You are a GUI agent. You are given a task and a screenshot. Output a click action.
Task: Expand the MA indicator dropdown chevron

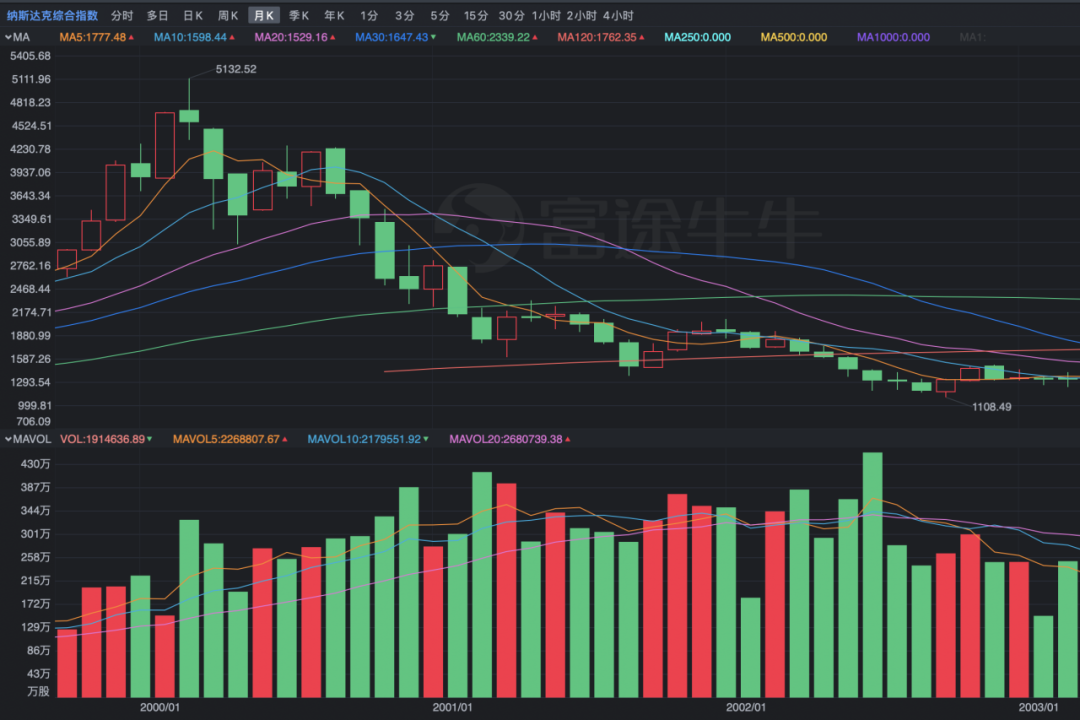coord(9,37)
